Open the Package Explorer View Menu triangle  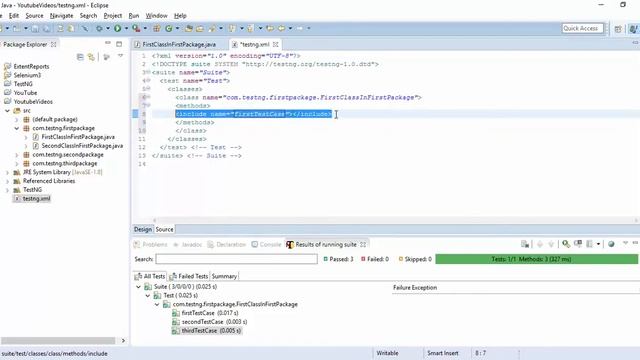coord(120,56)
